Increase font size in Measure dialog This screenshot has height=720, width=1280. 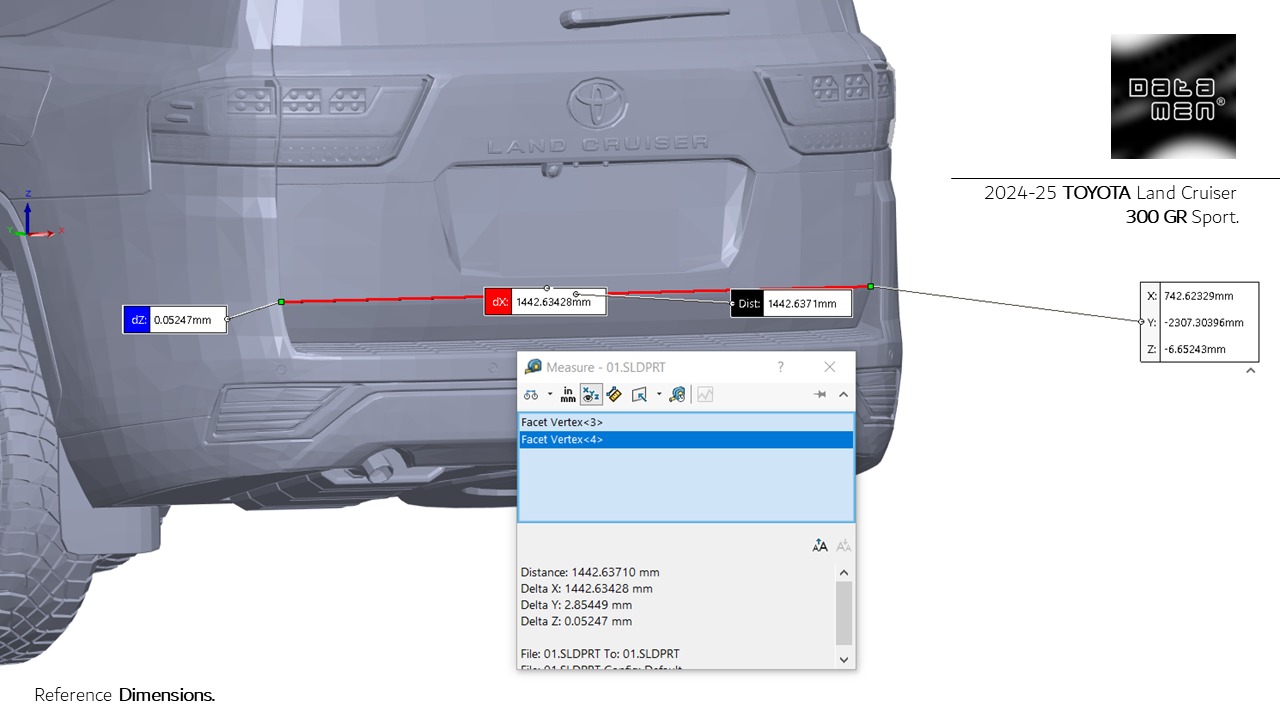pos(820,545)
